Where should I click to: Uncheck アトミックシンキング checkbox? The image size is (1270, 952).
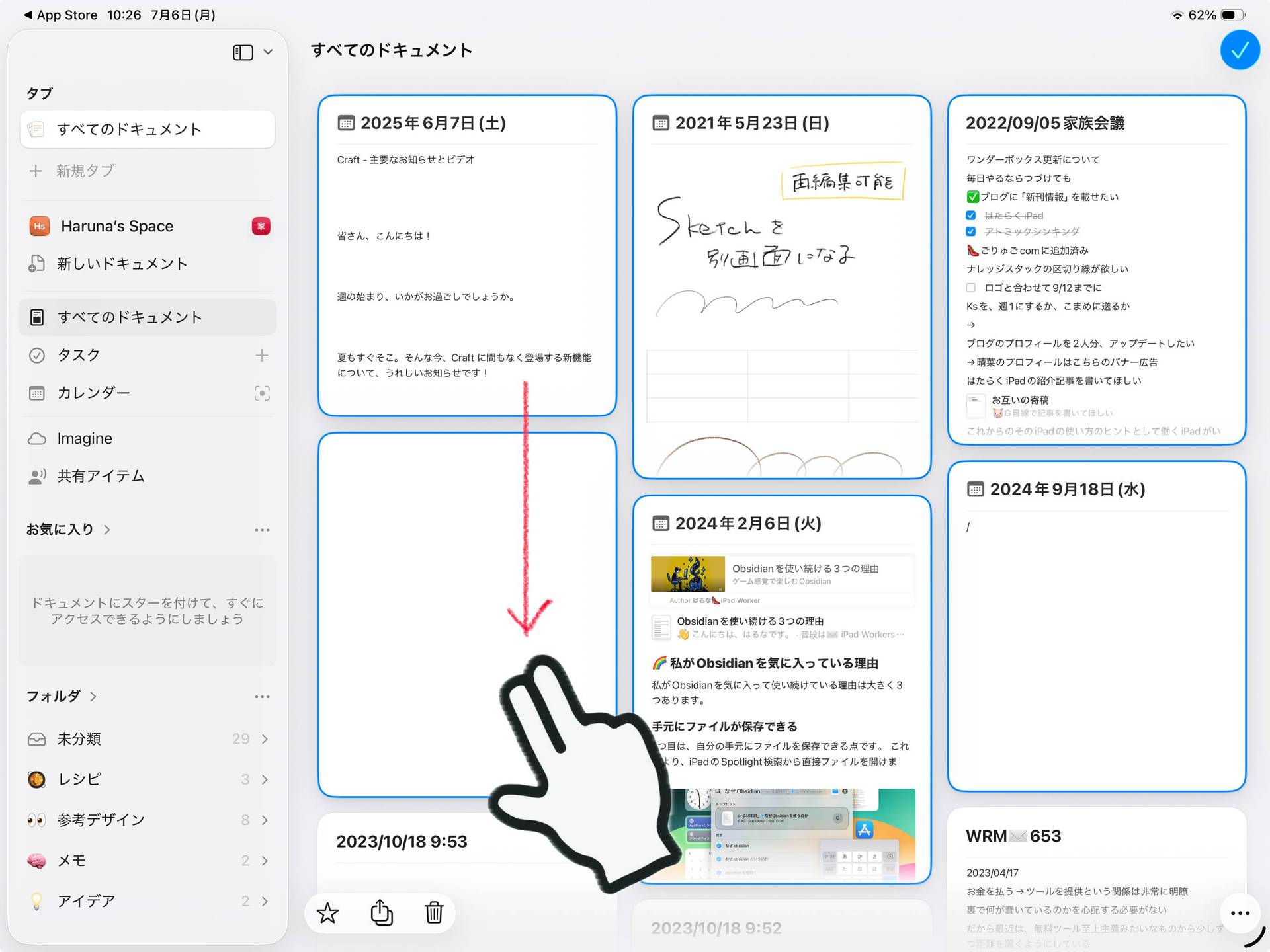[970, 231]
